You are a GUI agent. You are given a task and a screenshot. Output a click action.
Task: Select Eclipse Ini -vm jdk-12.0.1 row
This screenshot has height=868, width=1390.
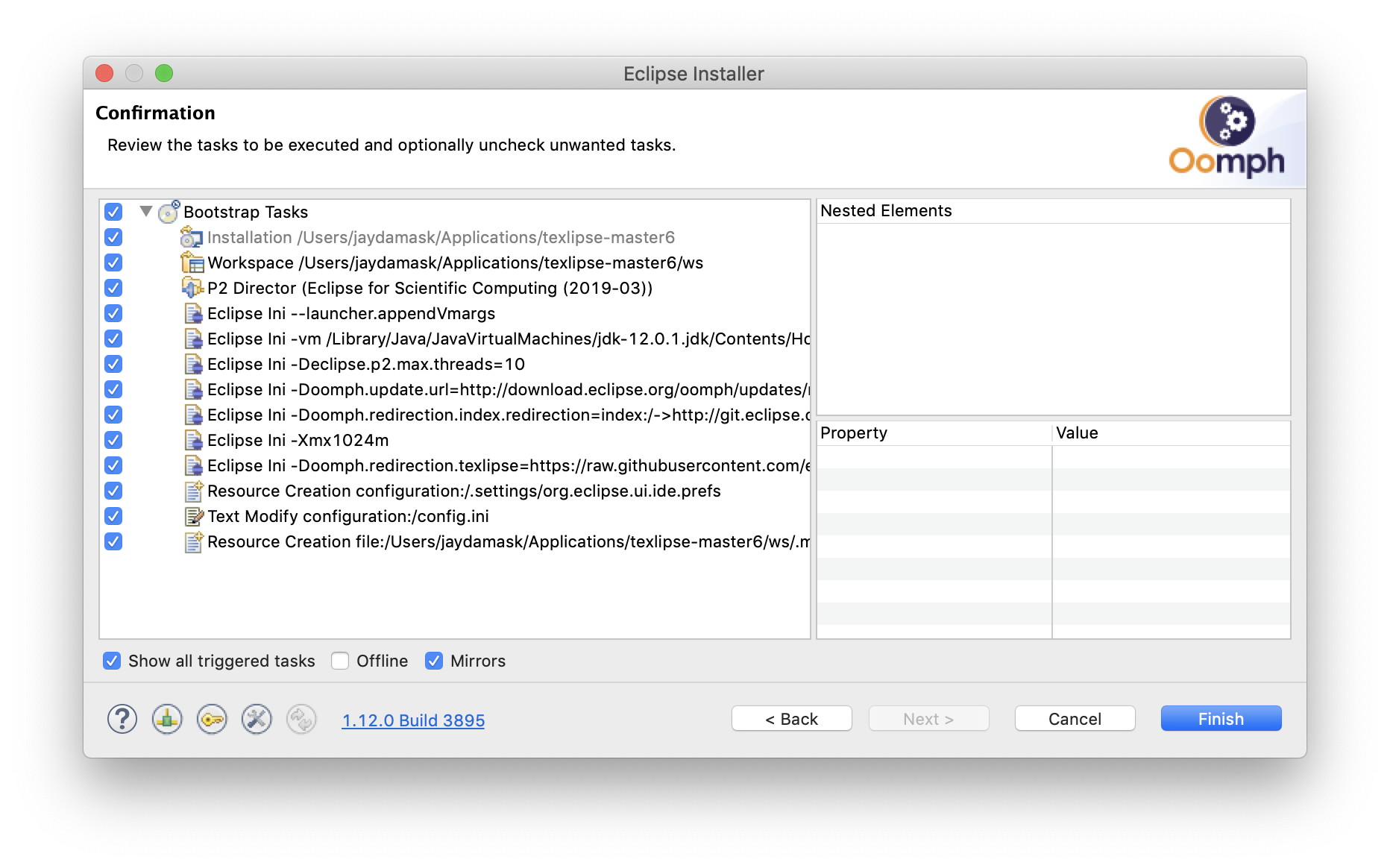tap(509, 339)
